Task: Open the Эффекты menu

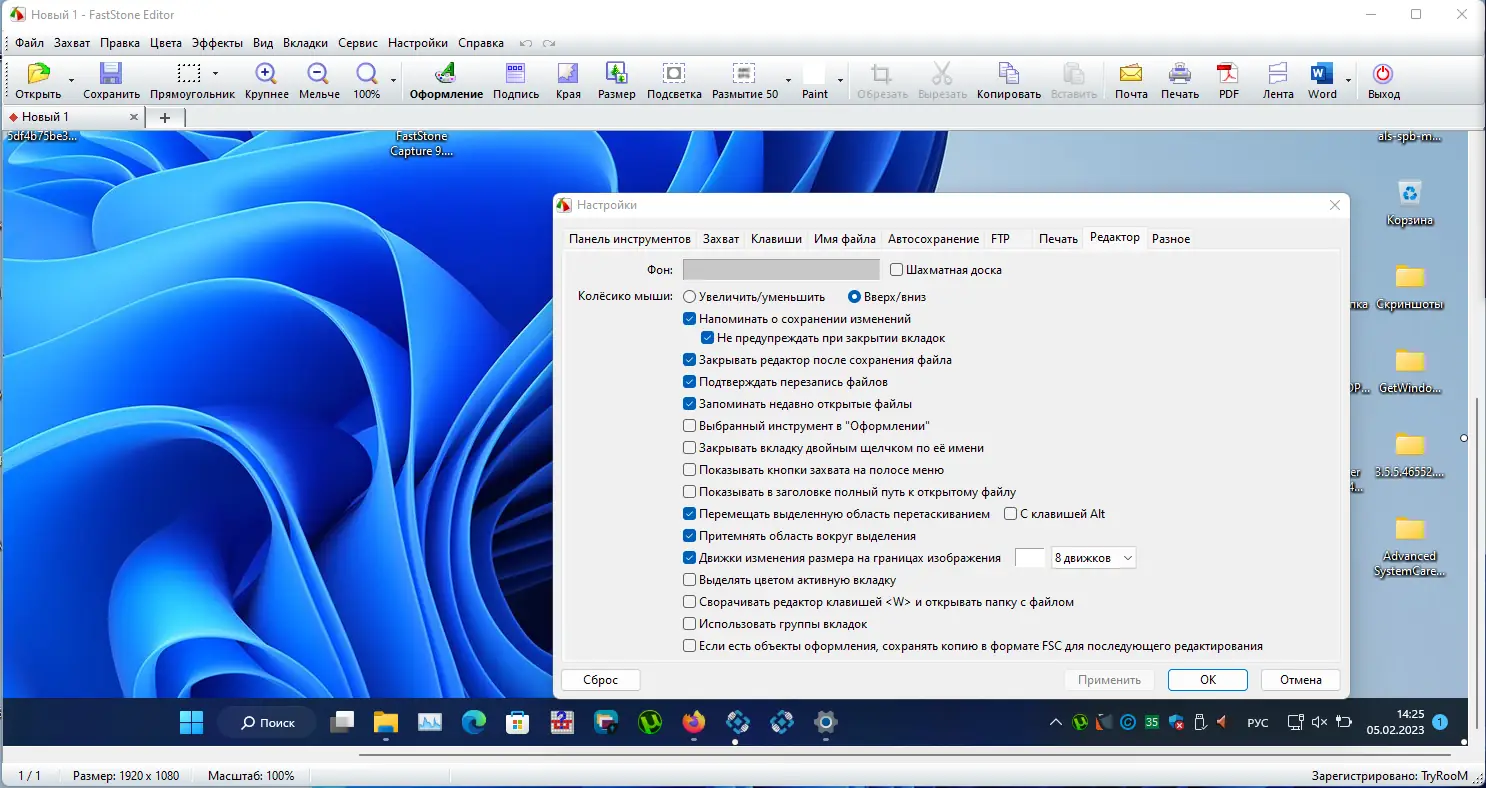Action: coord(217,43)
